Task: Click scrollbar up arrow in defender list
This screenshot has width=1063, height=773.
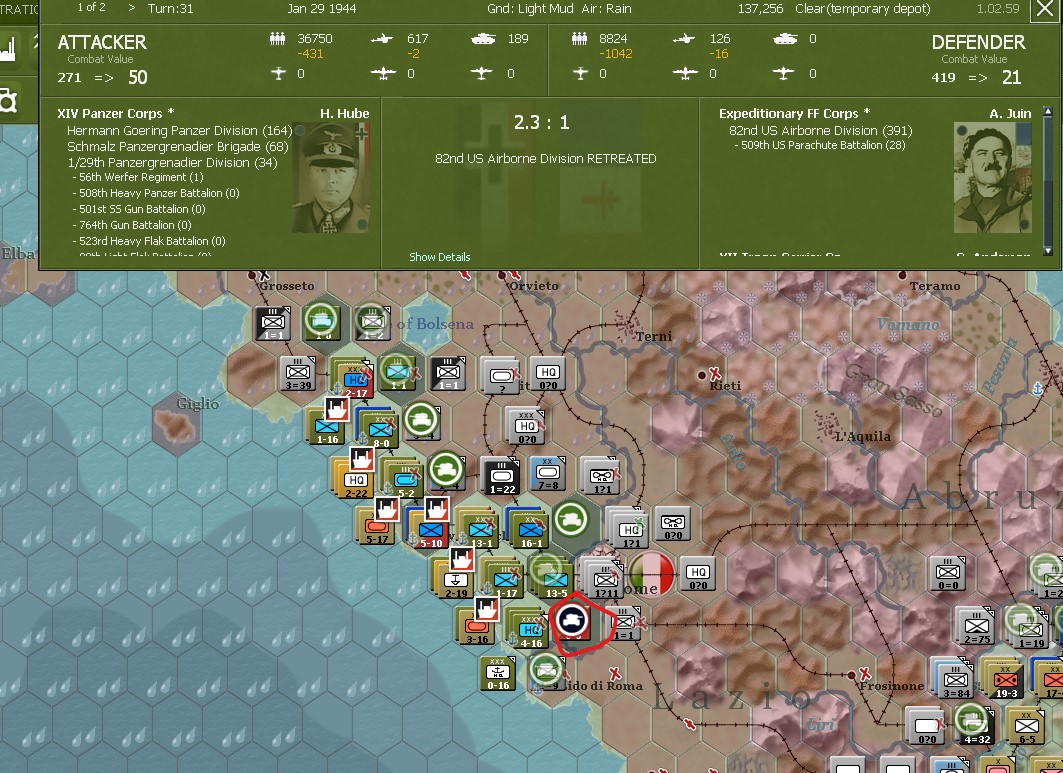Action: pyautogui.click(x=1047, y=111)
